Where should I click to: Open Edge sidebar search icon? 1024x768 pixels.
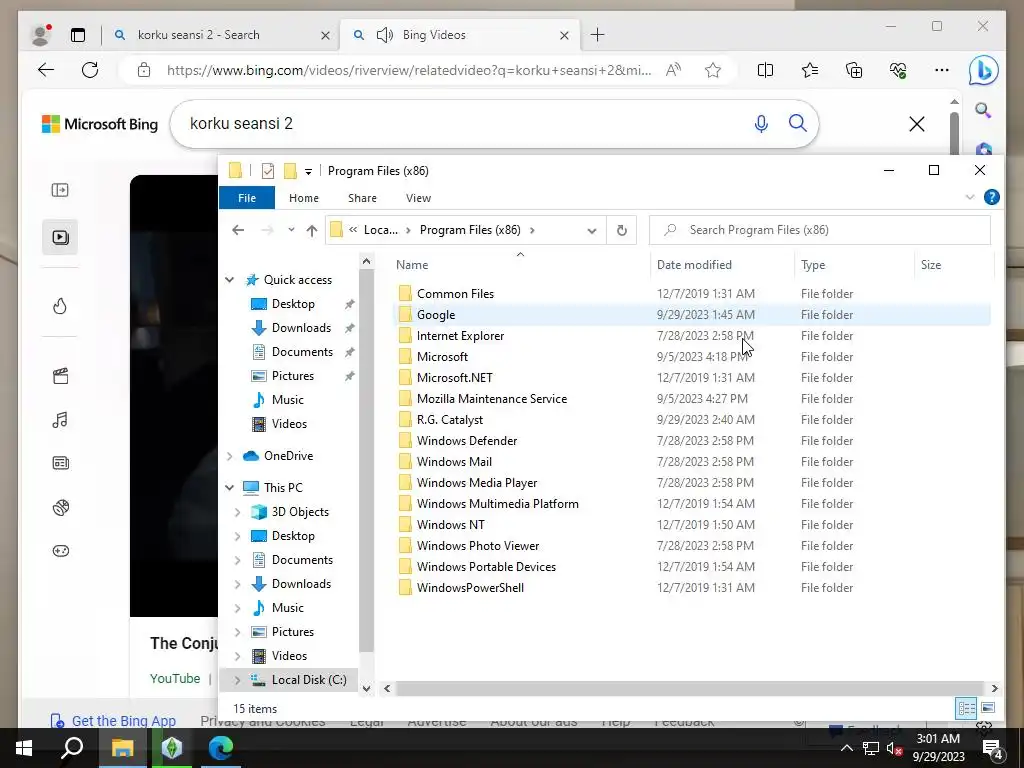983,110
